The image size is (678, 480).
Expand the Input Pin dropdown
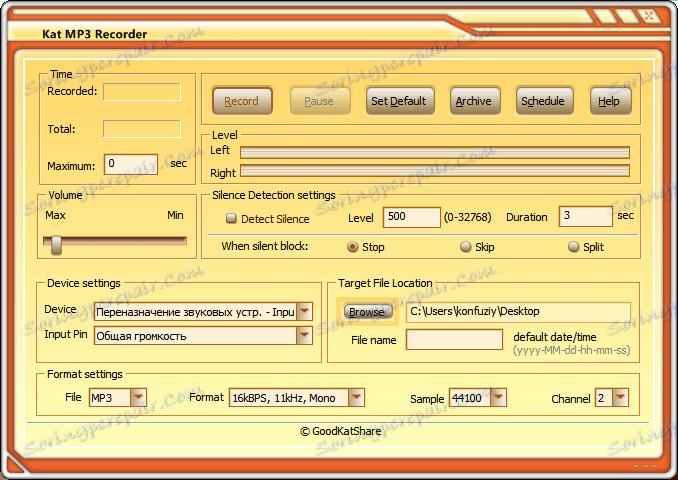(304, 336)
